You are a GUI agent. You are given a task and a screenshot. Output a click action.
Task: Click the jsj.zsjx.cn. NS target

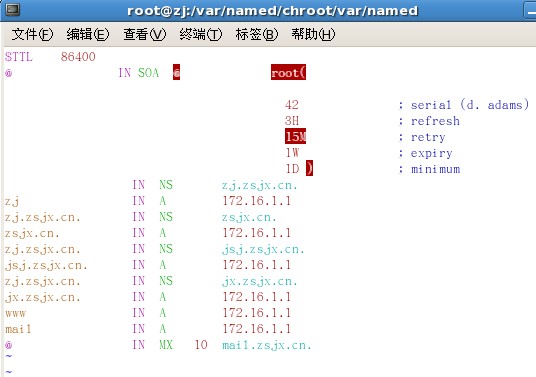pyautogui.click(x=263, y=250)
